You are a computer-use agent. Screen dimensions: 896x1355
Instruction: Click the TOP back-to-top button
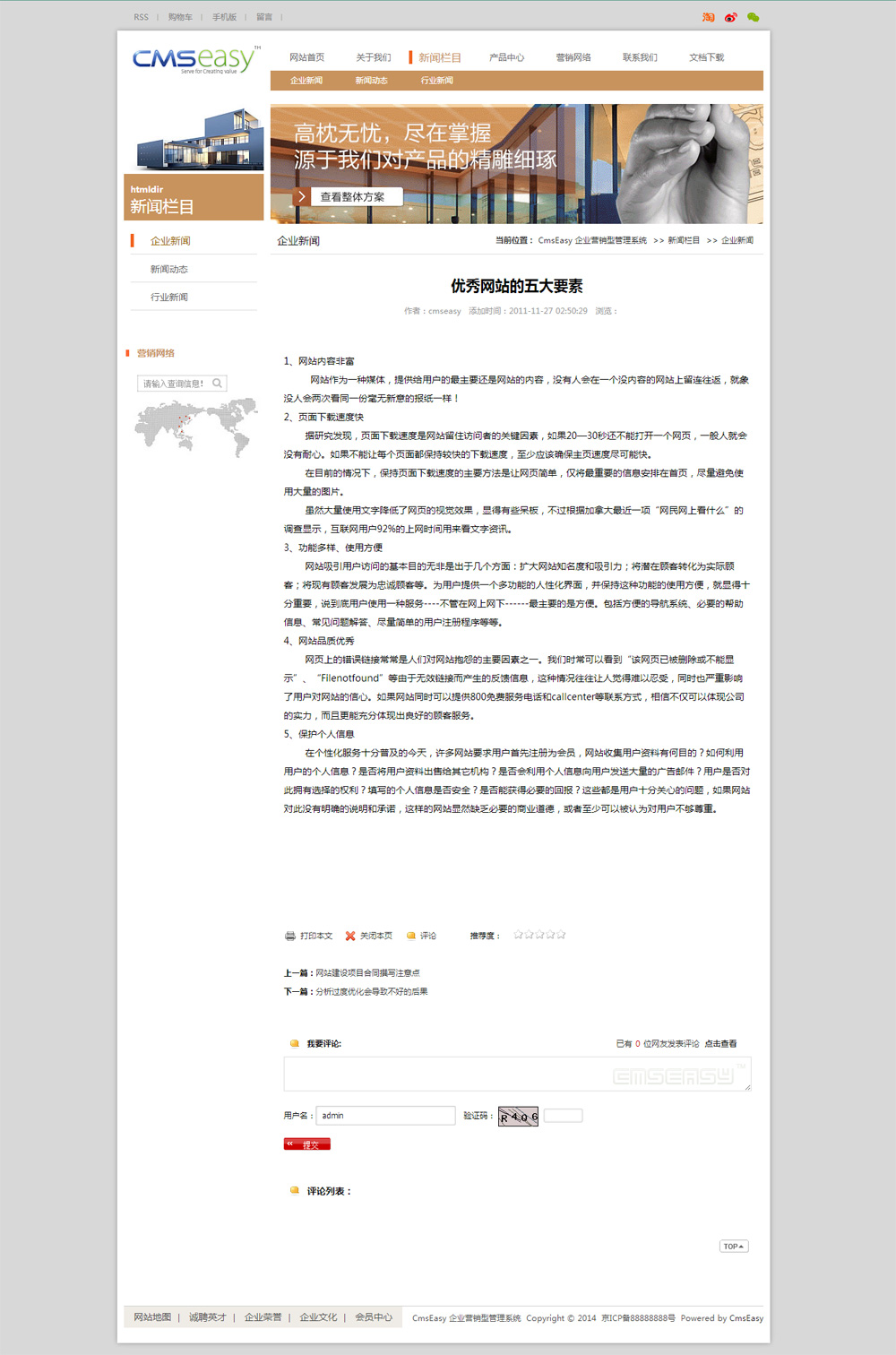pyautogui.click(x=734, y=1247)
